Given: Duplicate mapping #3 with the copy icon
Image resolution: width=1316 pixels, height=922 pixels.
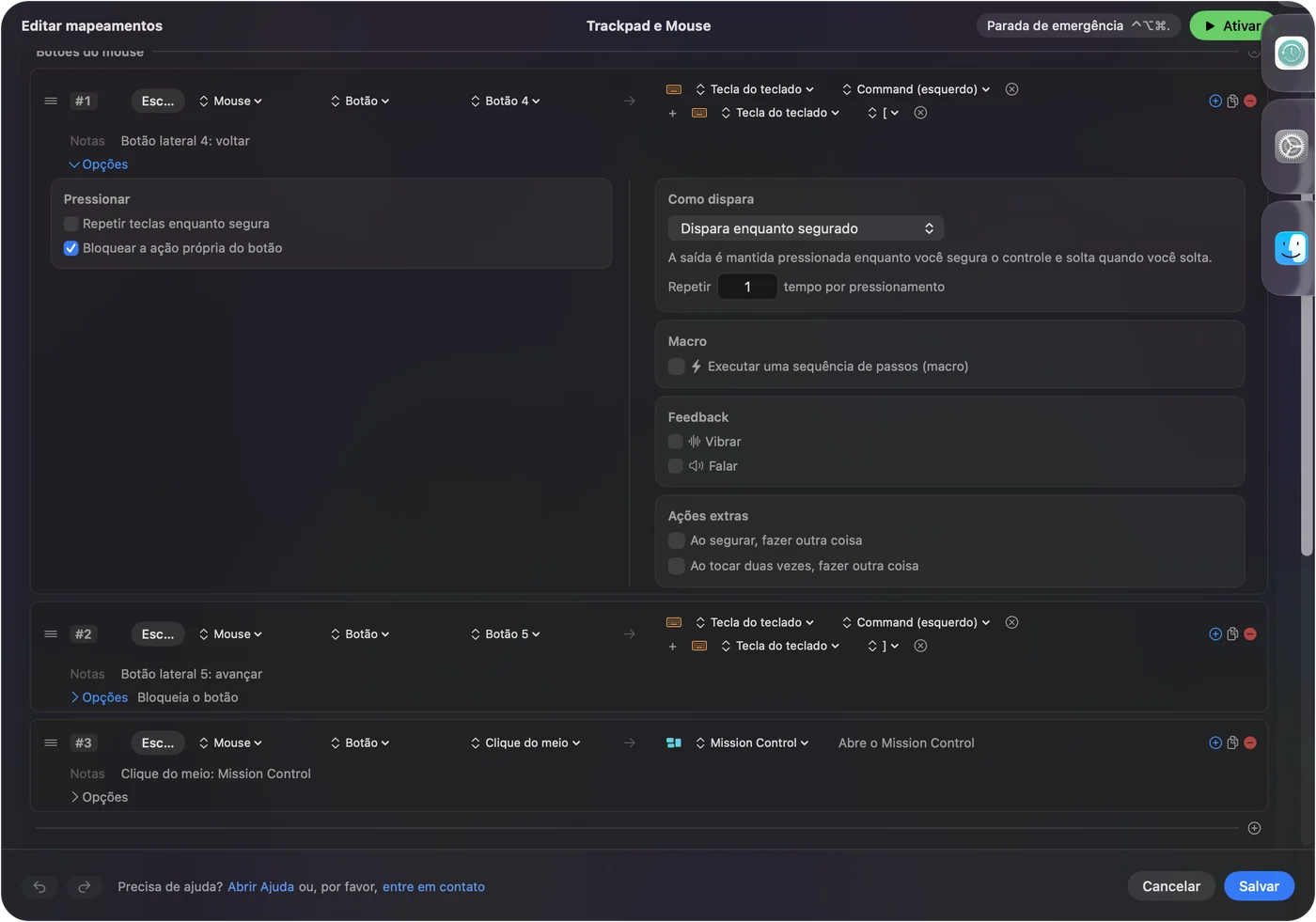Looking at the screenshot, I should [1232, 742].
